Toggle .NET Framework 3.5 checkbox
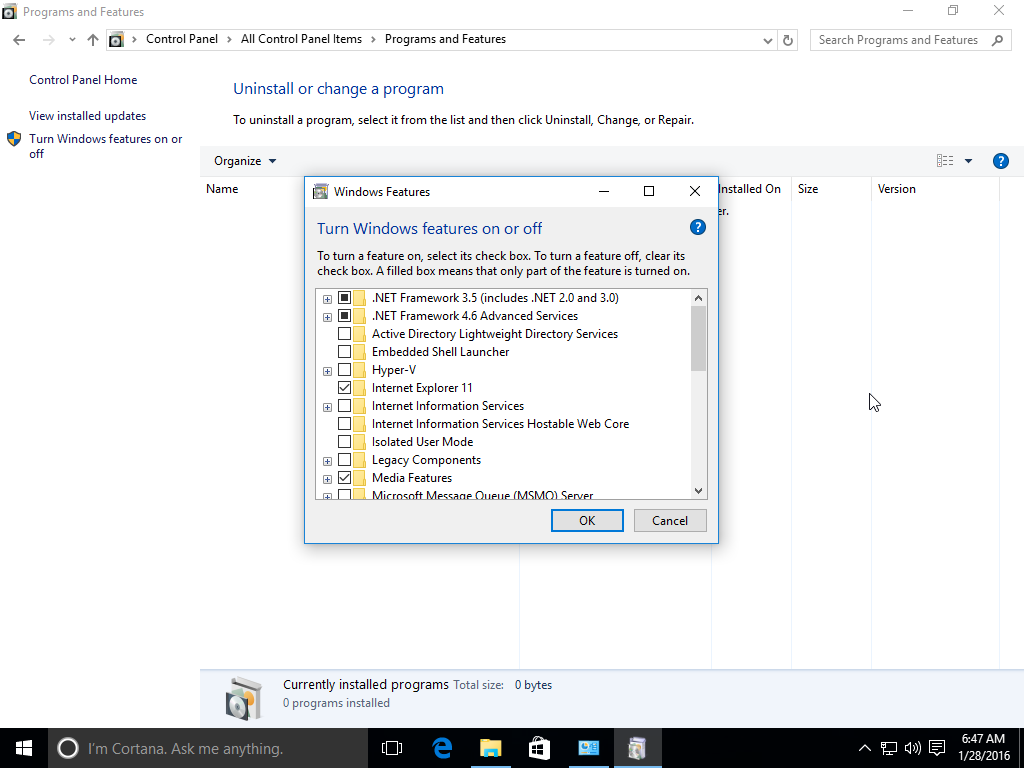Image resolution: width=1024 pixels, height=768 pixels. tap(344, 298)
